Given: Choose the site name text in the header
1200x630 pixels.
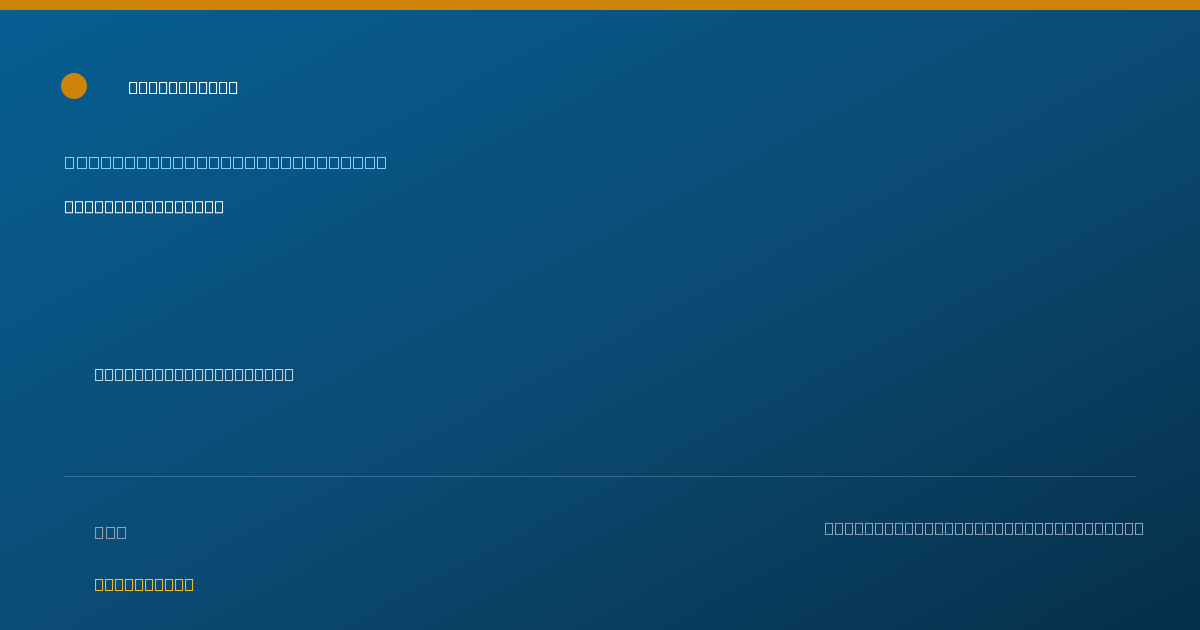Looking at the screenshot, I should coord(183,87).
